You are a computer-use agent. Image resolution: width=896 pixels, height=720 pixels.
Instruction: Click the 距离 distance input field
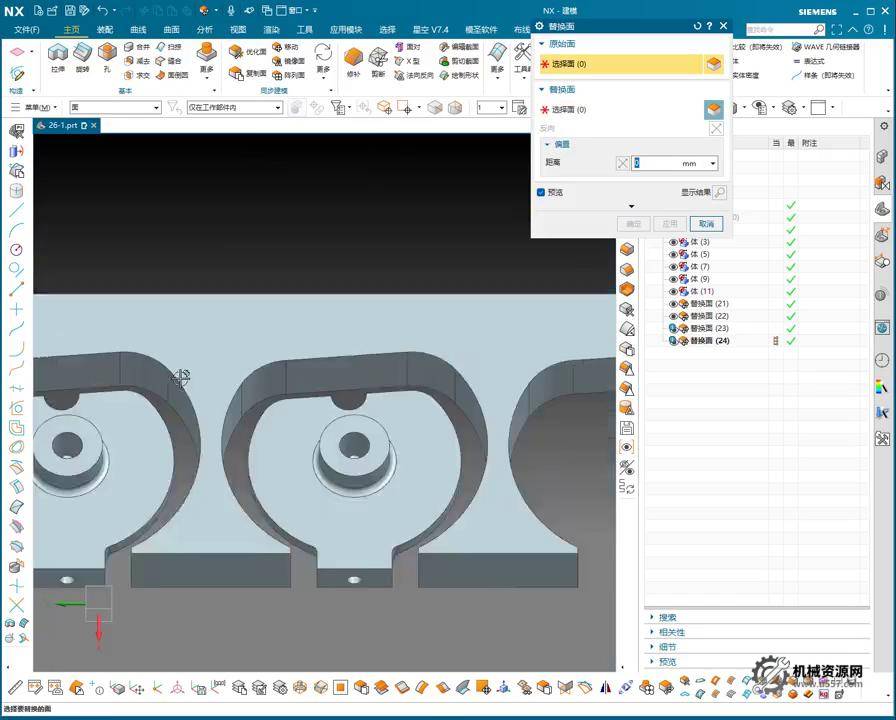[x=655, y=163]
